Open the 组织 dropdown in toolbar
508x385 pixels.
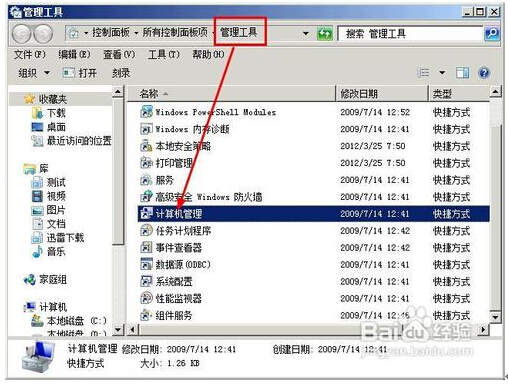[34, 73]
